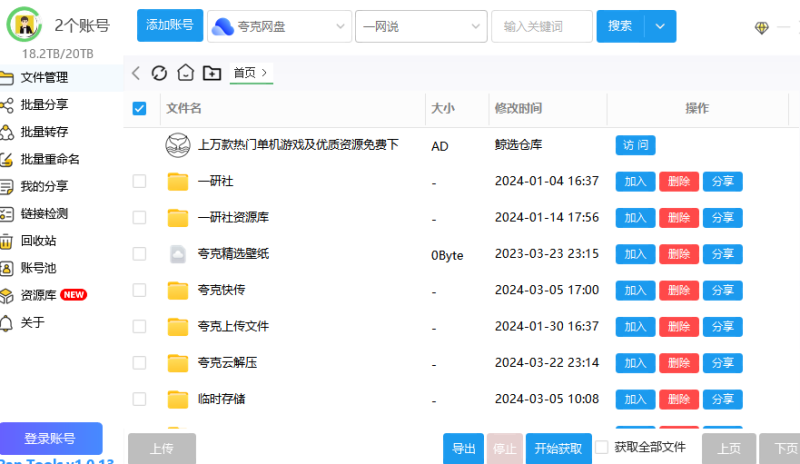Check the 临时存储 row checkbox
Screen dimensions: 800x464
click(139, 399)
